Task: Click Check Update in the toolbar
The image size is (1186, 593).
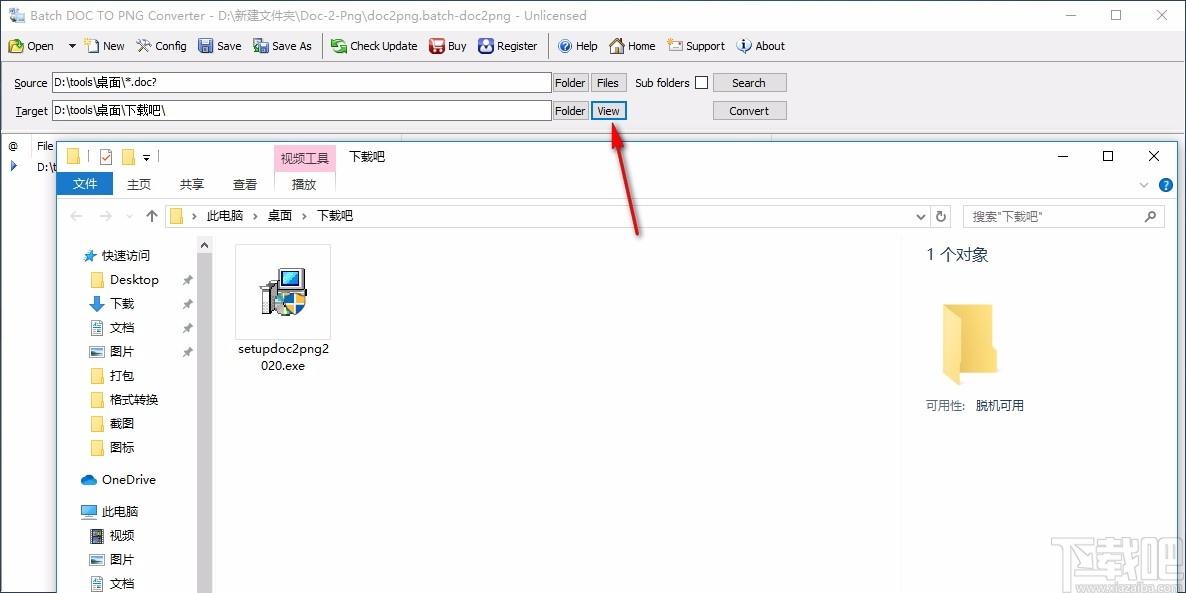Action: click(374, 46)
